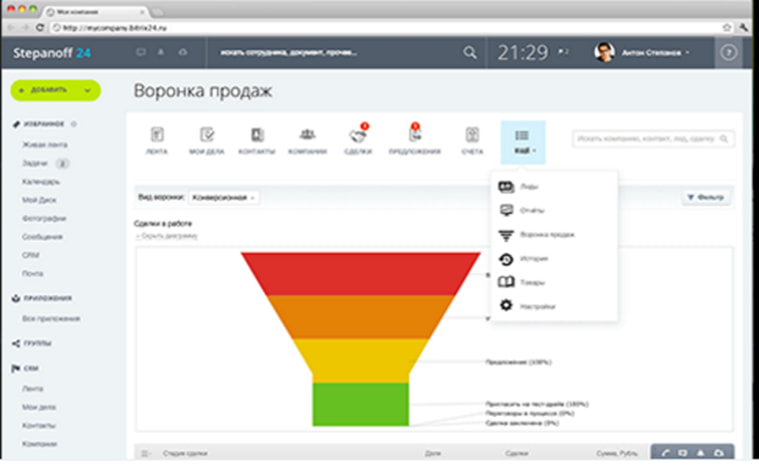Click the Лиды icon in dropdown
Viewport: 759px width, 470px height.
506,186
